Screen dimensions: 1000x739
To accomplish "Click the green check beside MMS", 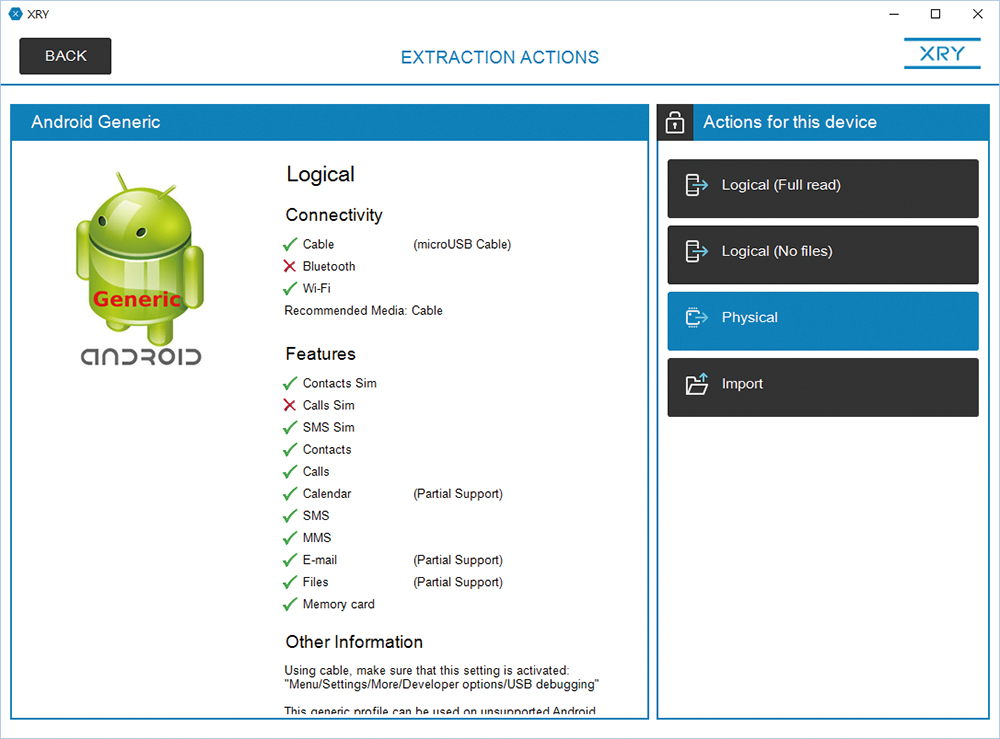I will coord(290,538).
